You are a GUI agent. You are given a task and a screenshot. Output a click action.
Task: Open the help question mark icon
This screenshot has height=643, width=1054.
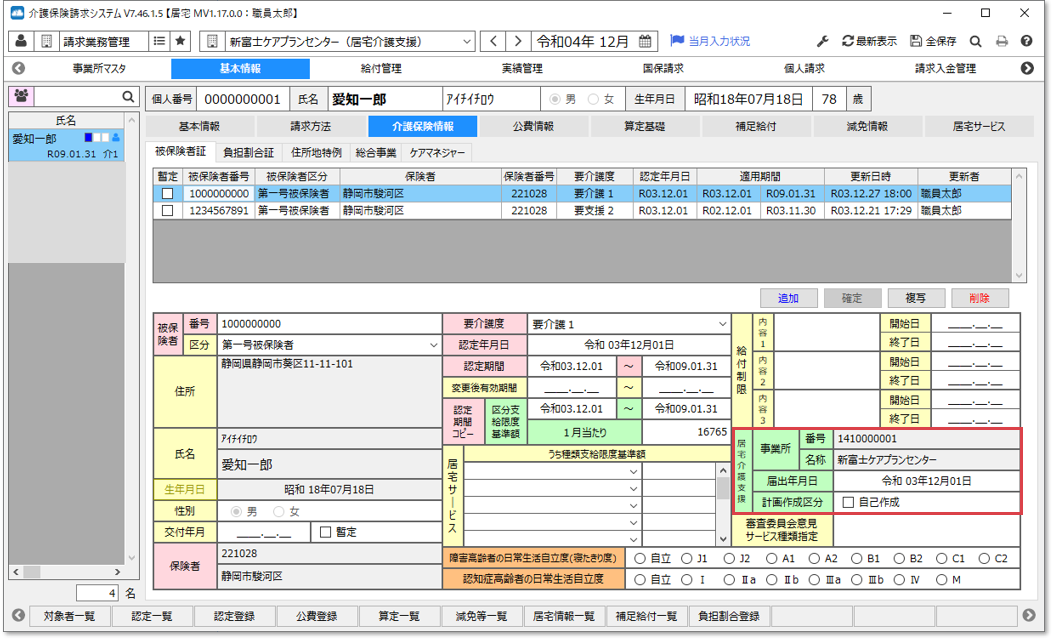tap(1026, 41)
